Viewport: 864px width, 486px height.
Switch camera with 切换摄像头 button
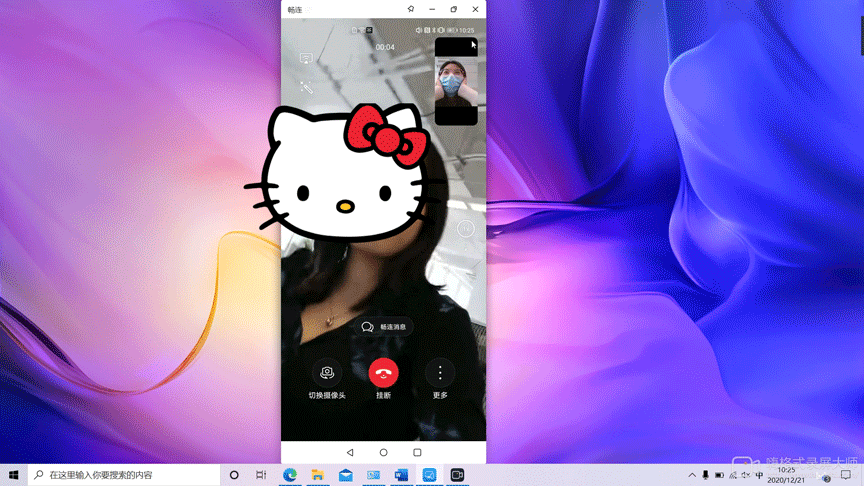pyautogui.click(x=327, y=373)
